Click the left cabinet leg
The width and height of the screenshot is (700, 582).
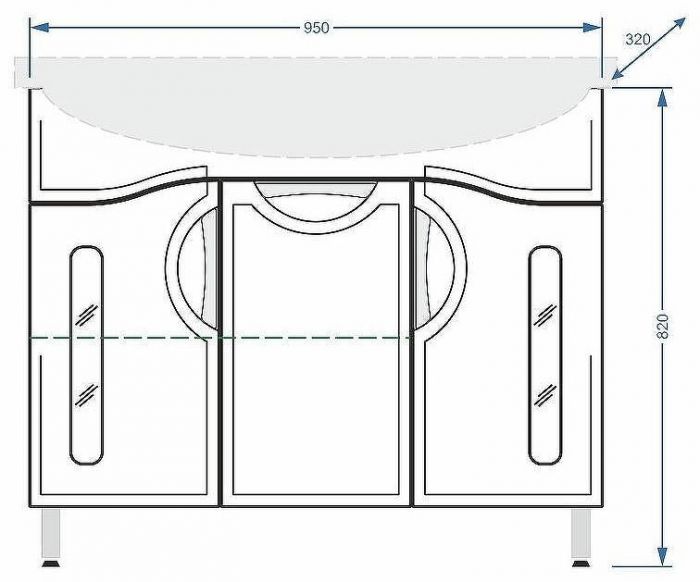48,535
